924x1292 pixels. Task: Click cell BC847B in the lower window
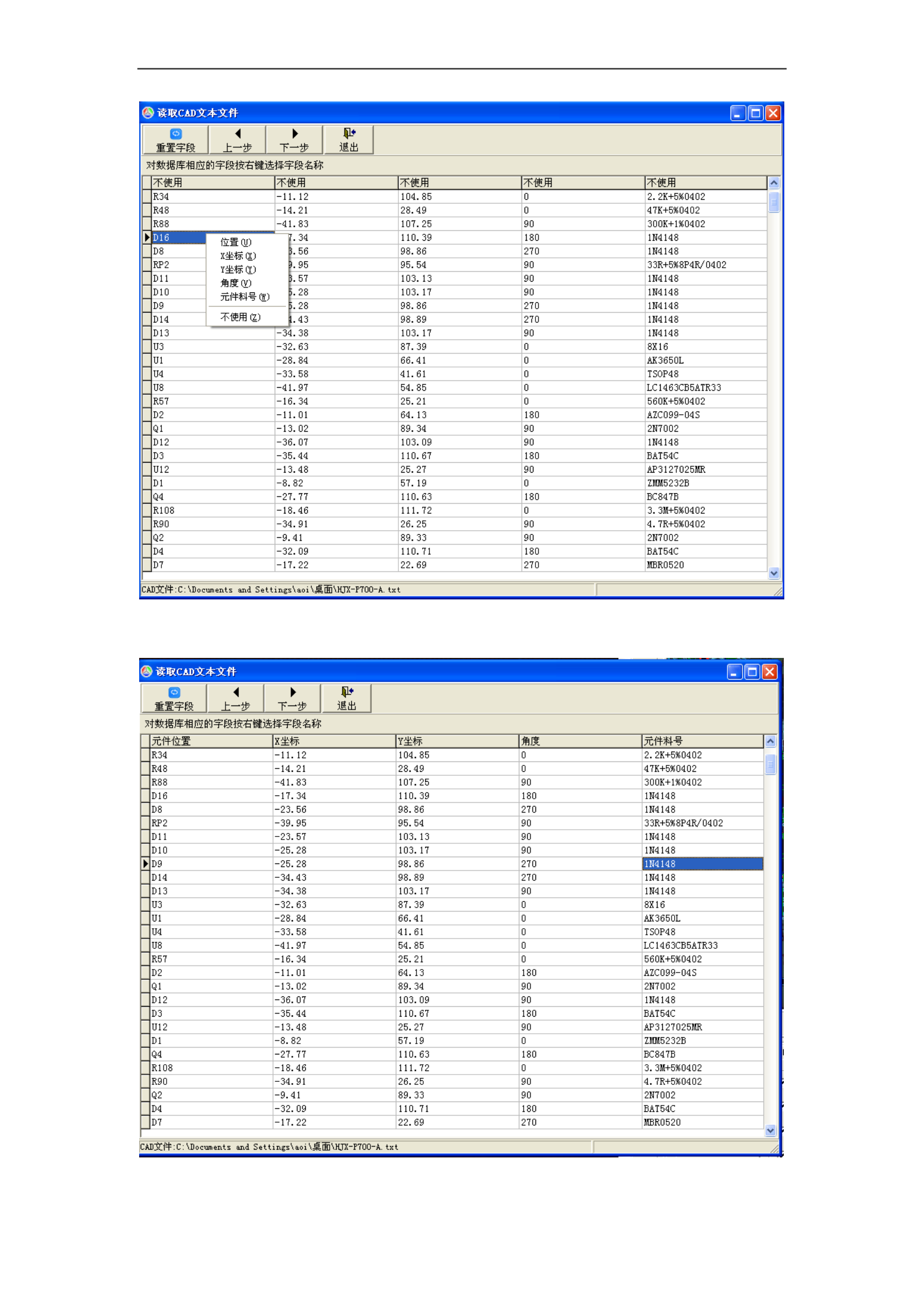[703, 1054]
